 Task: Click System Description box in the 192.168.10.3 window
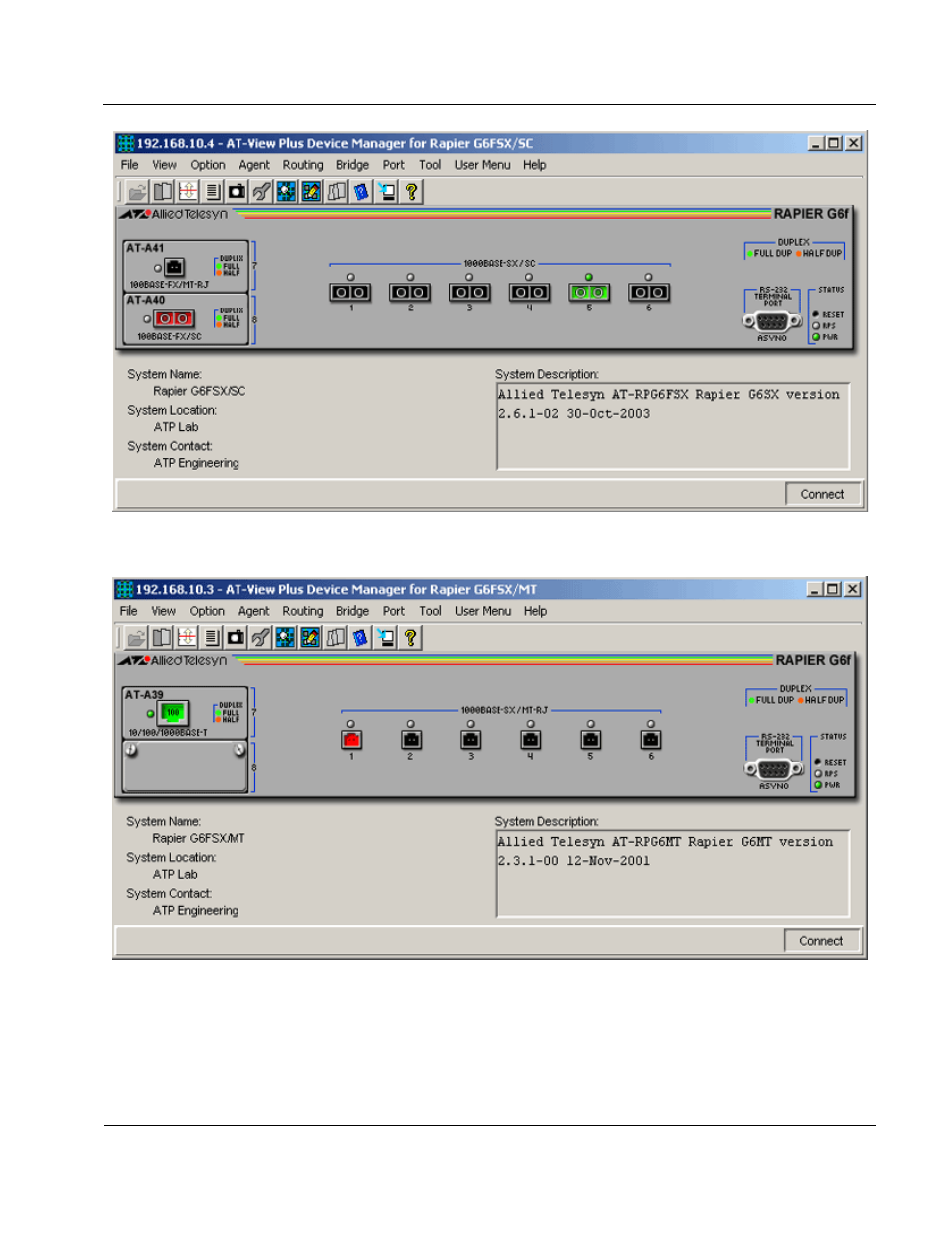click(x=673, y=873)
